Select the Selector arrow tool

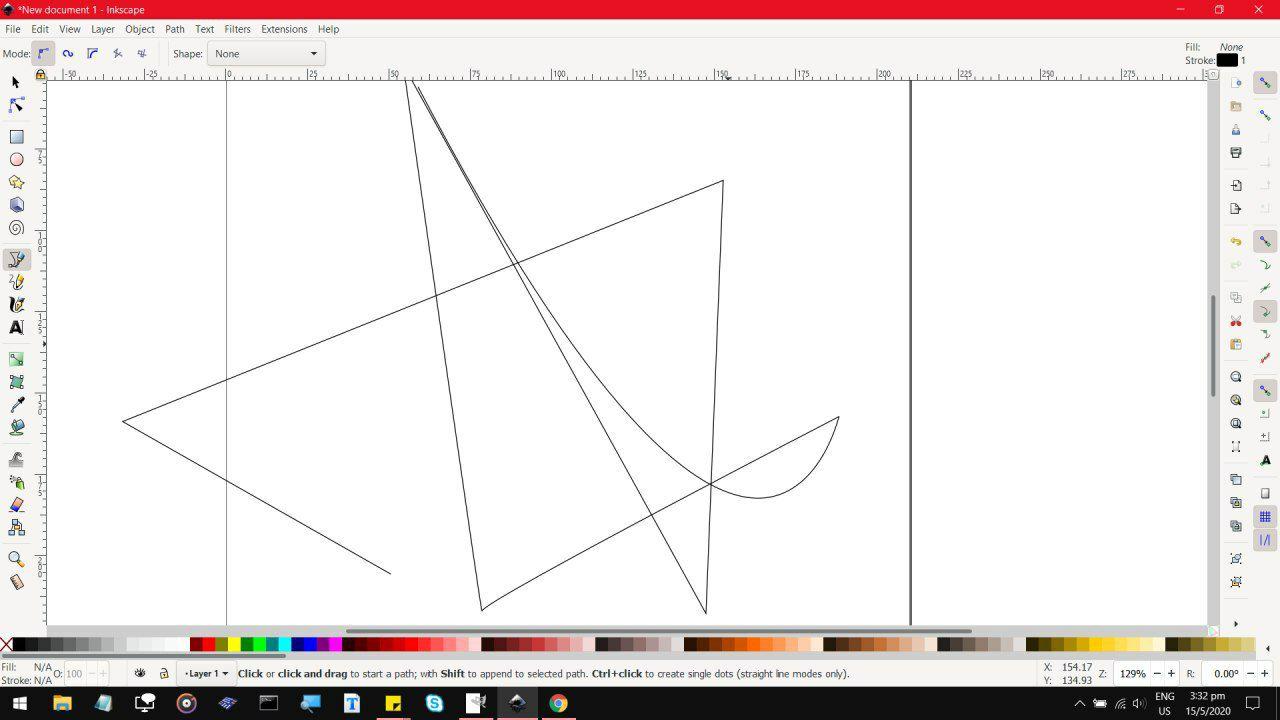click(16, 82)
